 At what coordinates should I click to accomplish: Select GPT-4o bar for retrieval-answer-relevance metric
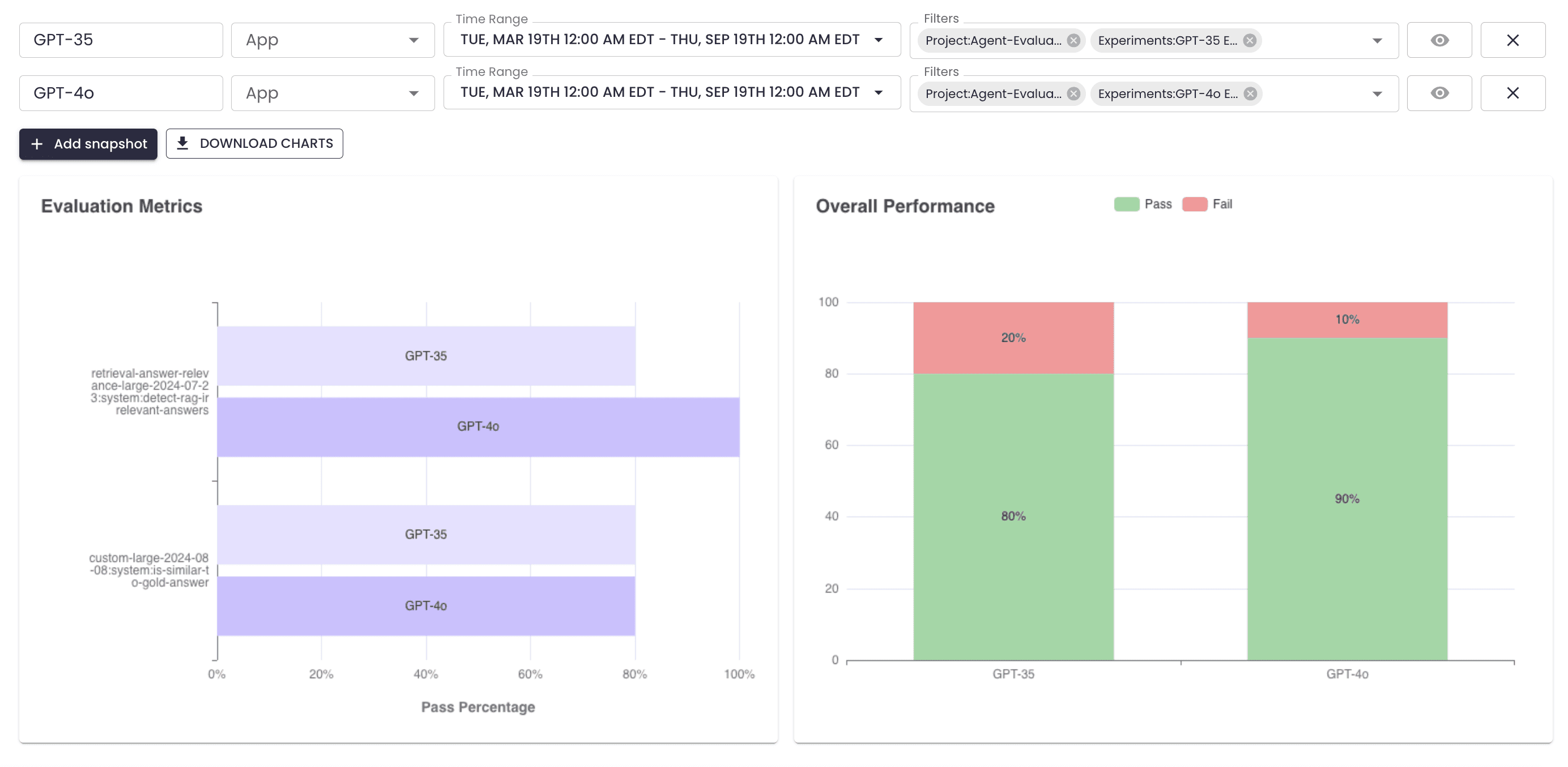479,427
